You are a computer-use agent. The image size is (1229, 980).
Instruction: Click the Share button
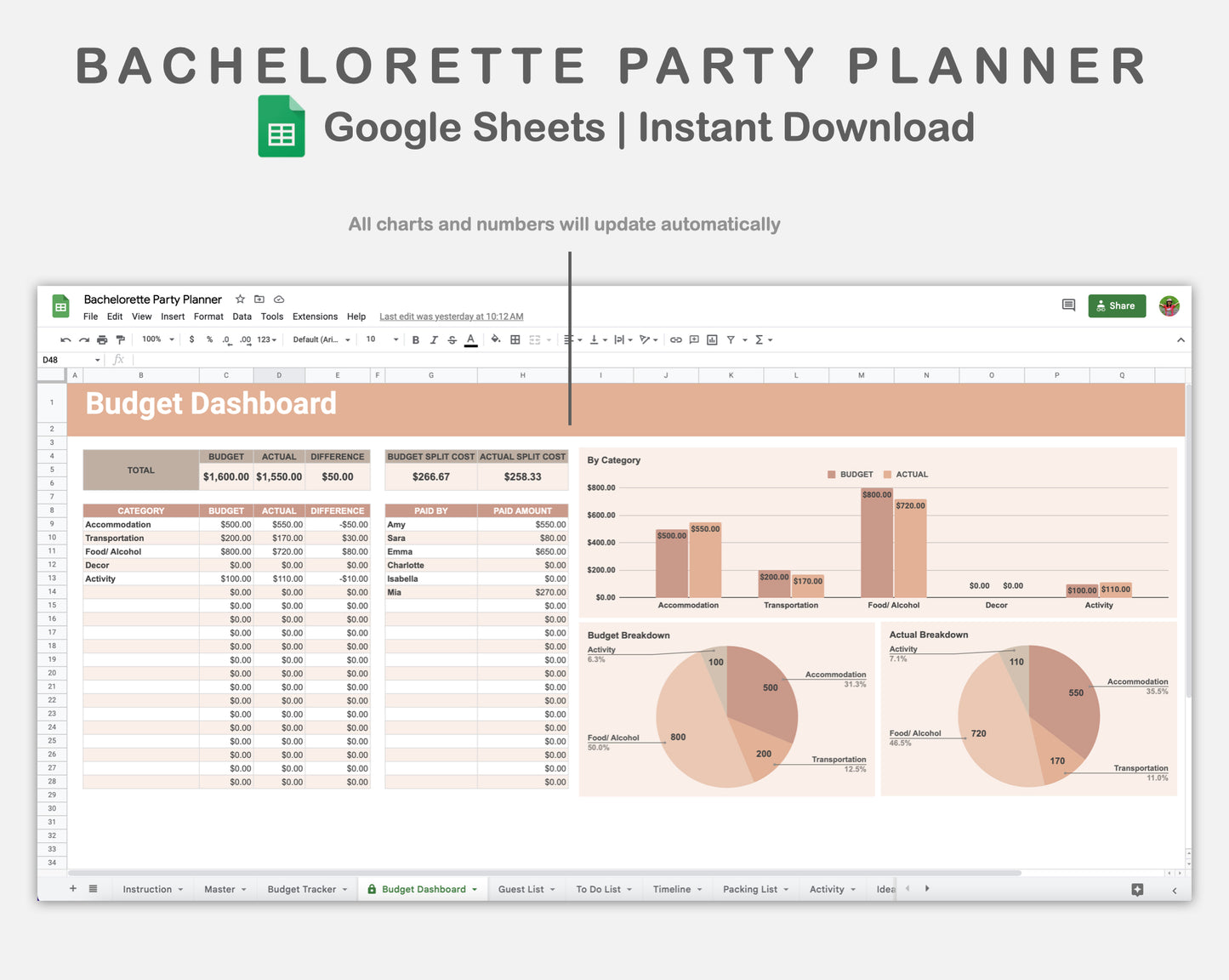(1117, 305)
